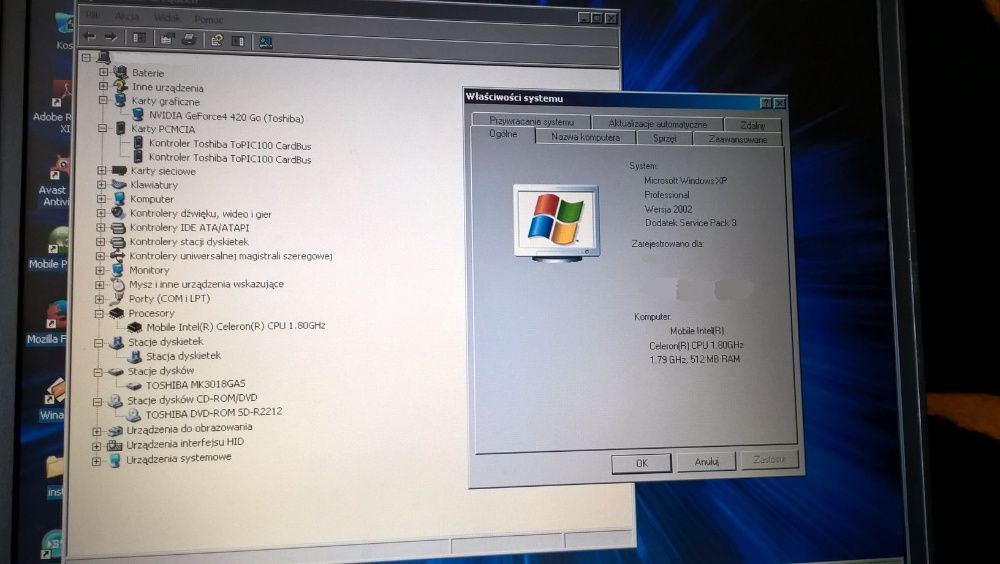
Task: Expand the Karty sieciowe category
Action: [102, 170]
